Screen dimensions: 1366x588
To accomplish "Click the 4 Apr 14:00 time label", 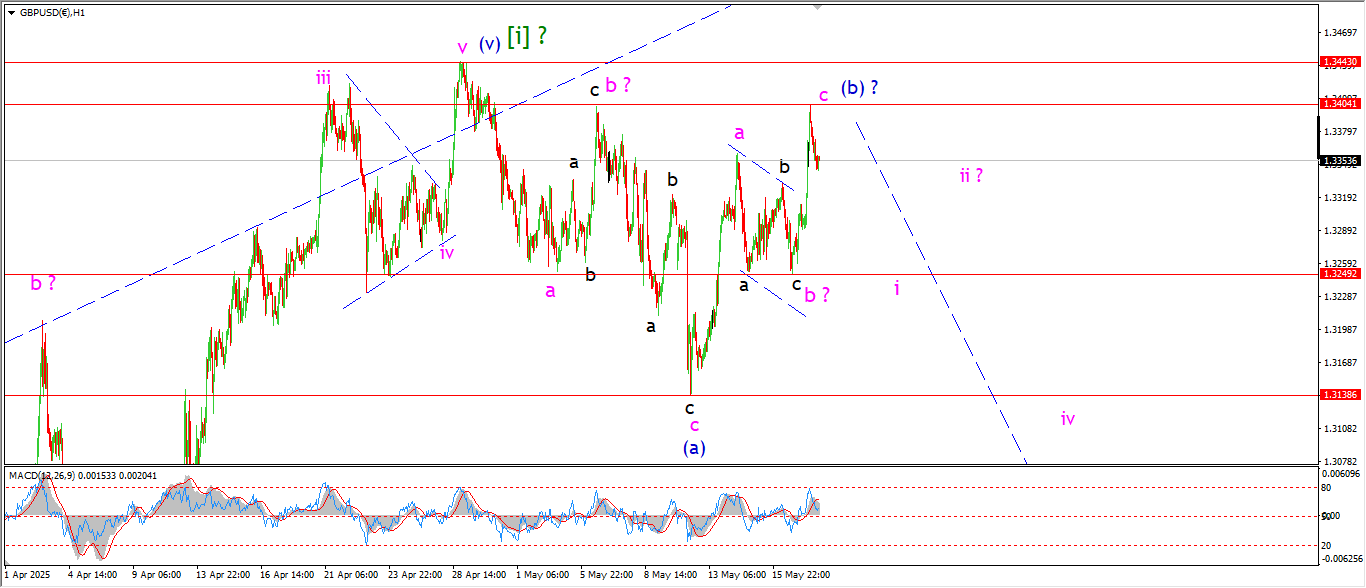I will [x=91, y=575].
